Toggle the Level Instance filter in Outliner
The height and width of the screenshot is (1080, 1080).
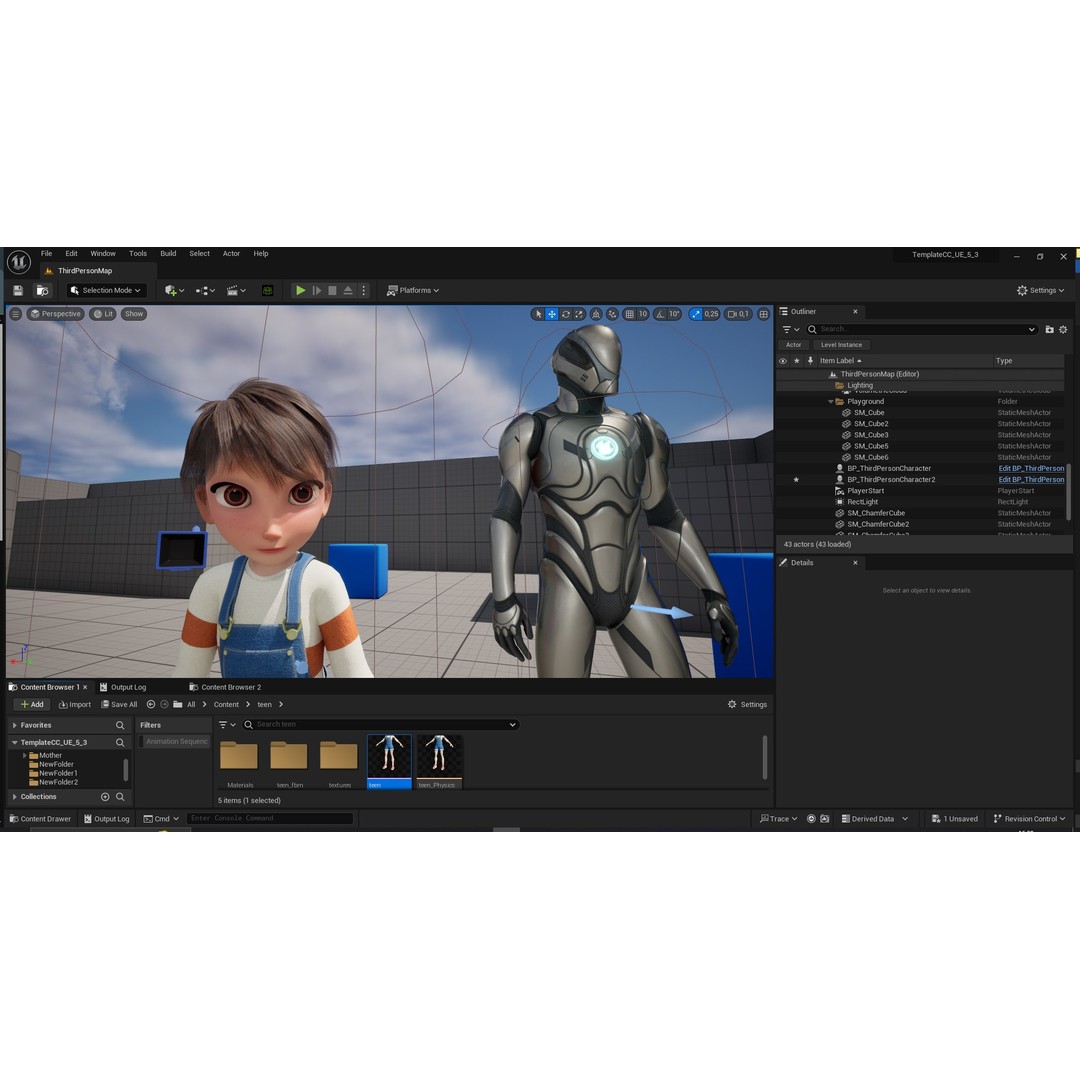coord(841,345)
